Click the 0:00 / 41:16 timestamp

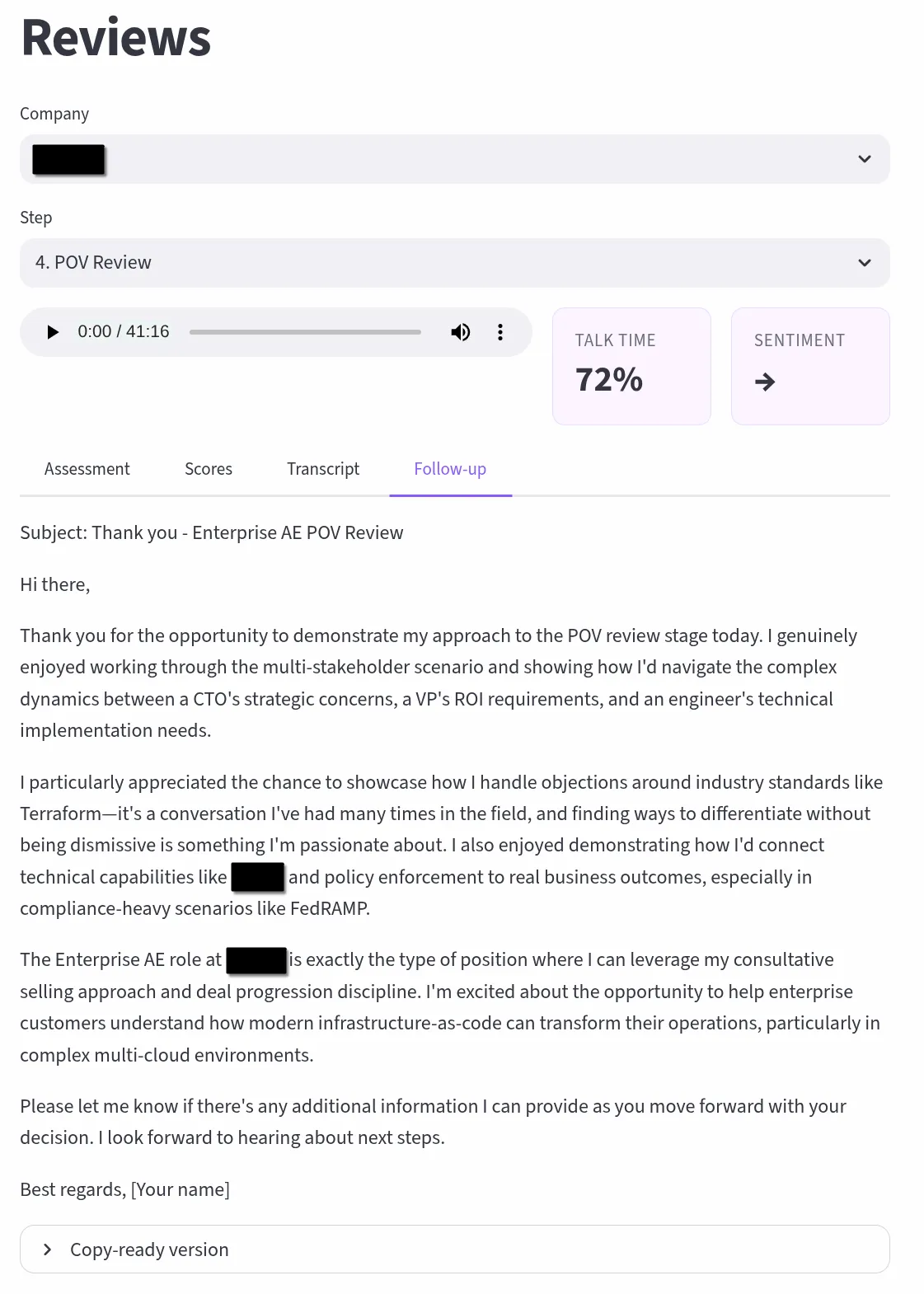coord(124,331)
